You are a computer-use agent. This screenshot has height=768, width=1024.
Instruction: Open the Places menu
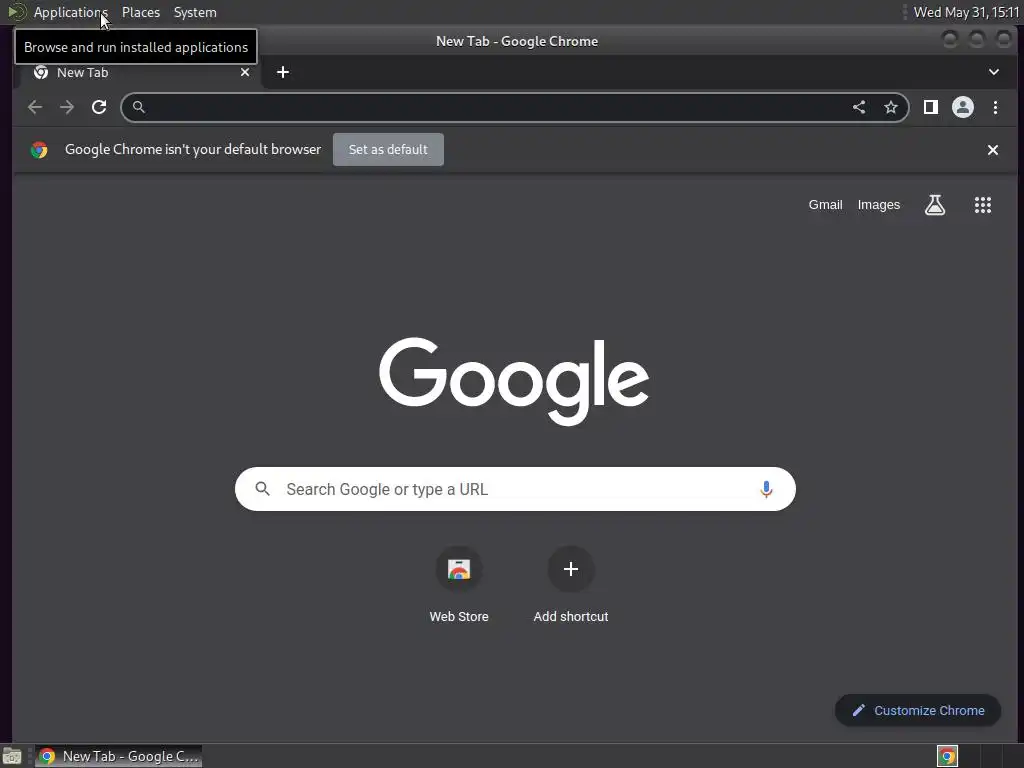(x=140, y=12)
